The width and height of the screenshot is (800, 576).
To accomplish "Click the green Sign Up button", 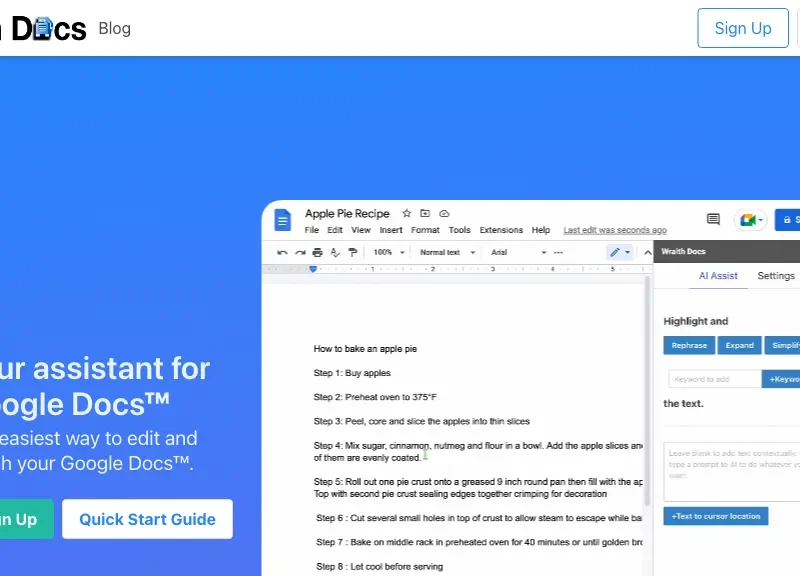I will pyautogui.click(x=26, y=519).
